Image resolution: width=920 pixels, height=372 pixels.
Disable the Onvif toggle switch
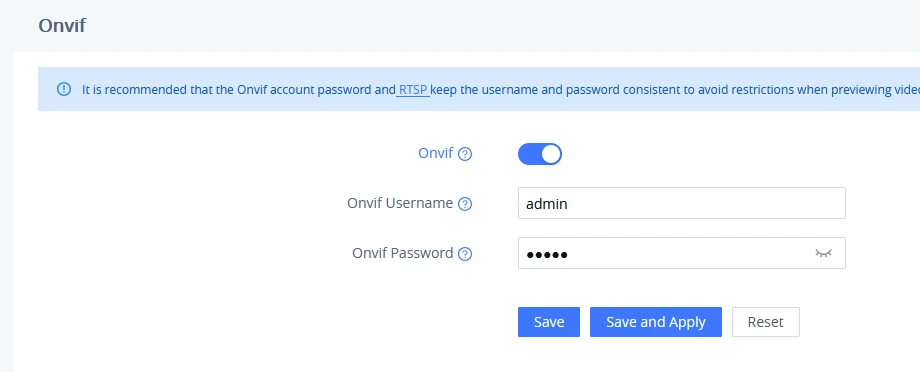coord(540,154)
